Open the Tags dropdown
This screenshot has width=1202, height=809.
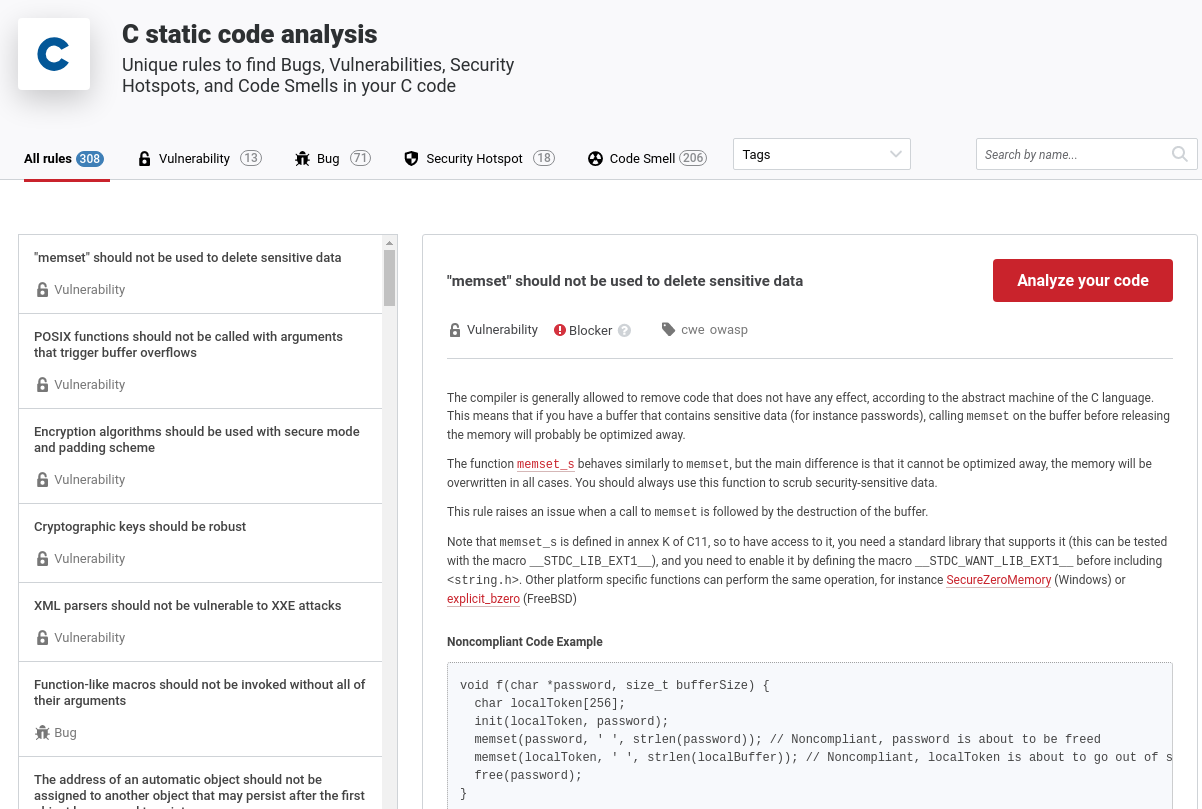click(820, 154)
